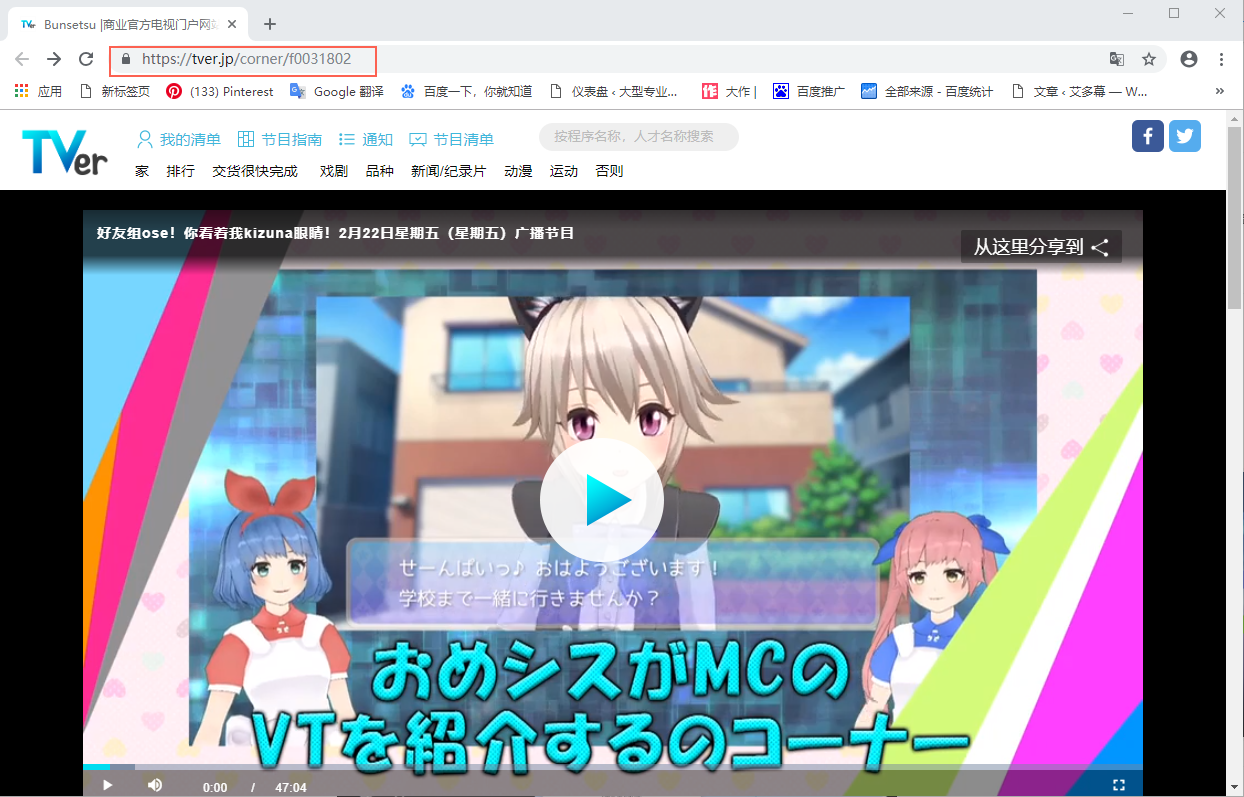
Task: Open the (133) Pinterest bookmark
Action: coord(220,91)
